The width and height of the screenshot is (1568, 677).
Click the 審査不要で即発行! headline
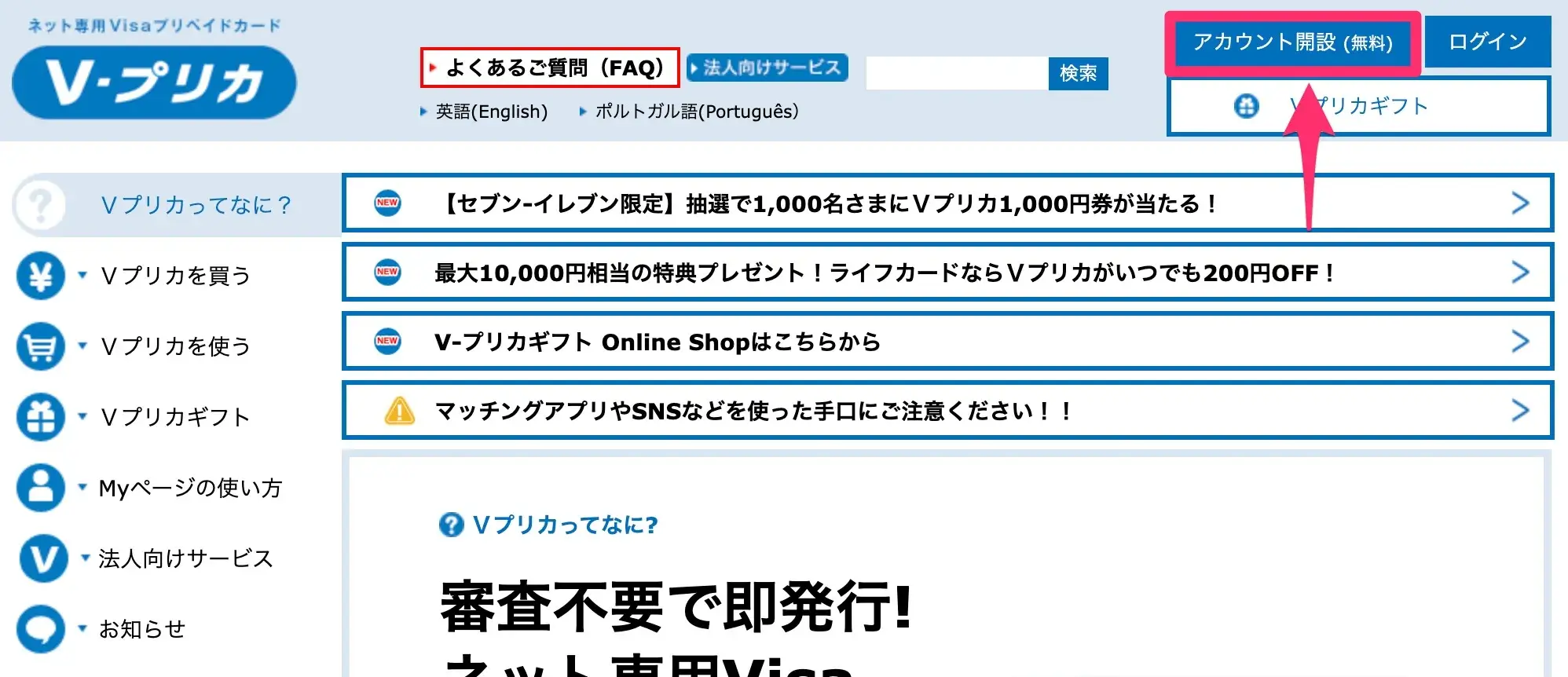[x=676, y=606]
